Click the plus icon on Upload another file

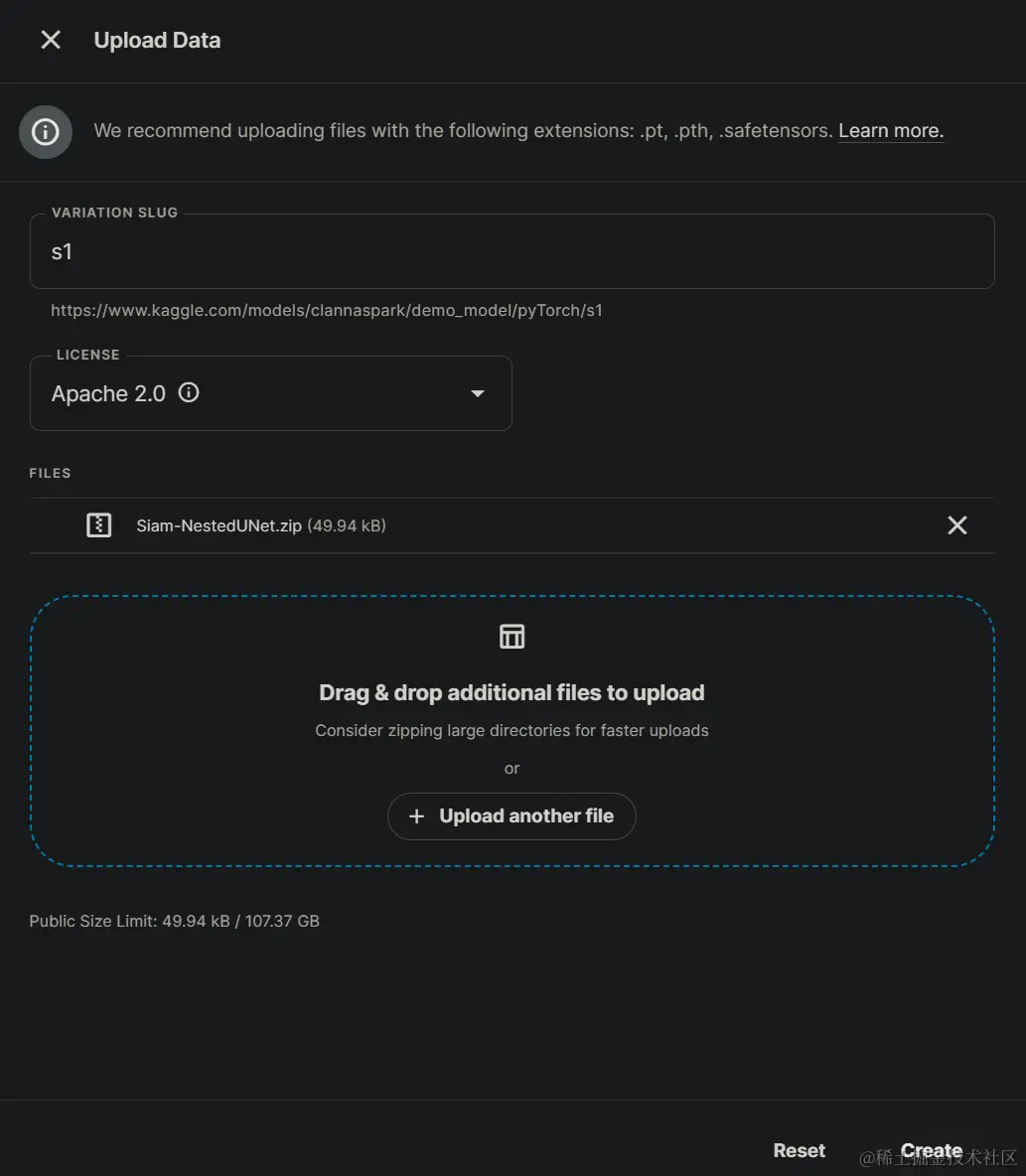coord(416,815)
